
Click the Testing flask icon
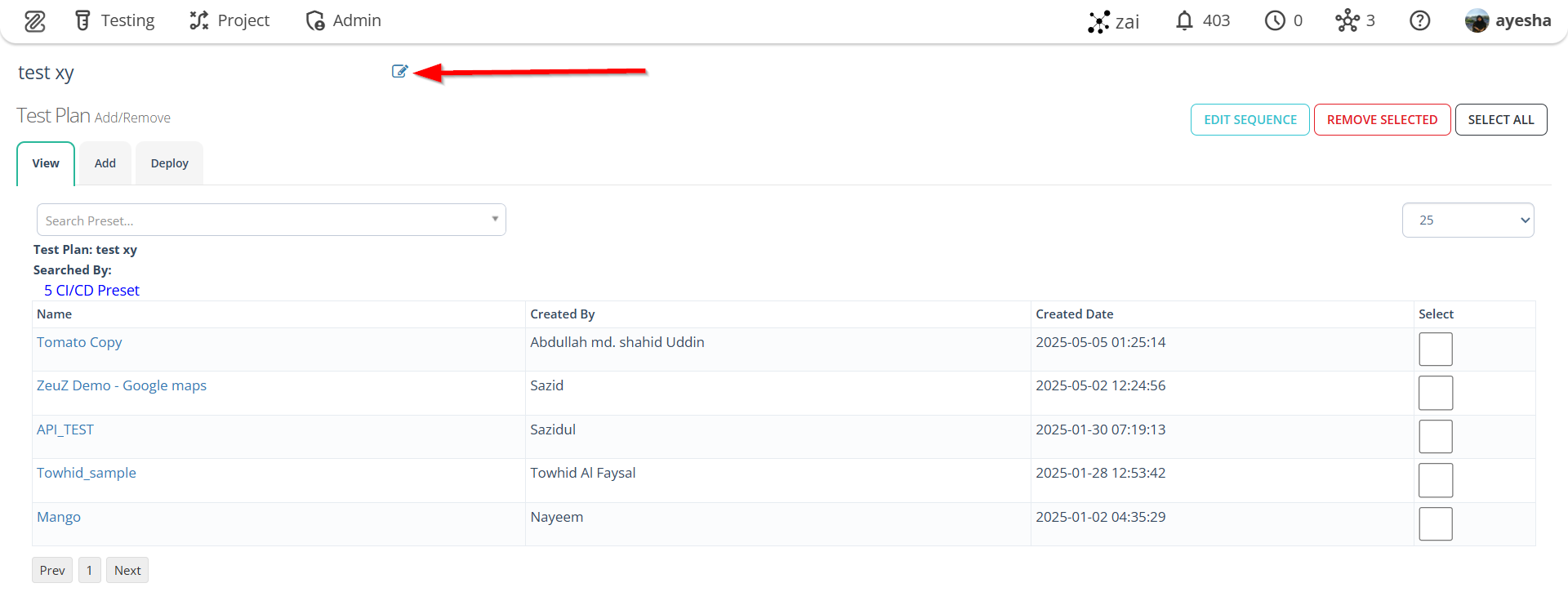tap(82, 20)
